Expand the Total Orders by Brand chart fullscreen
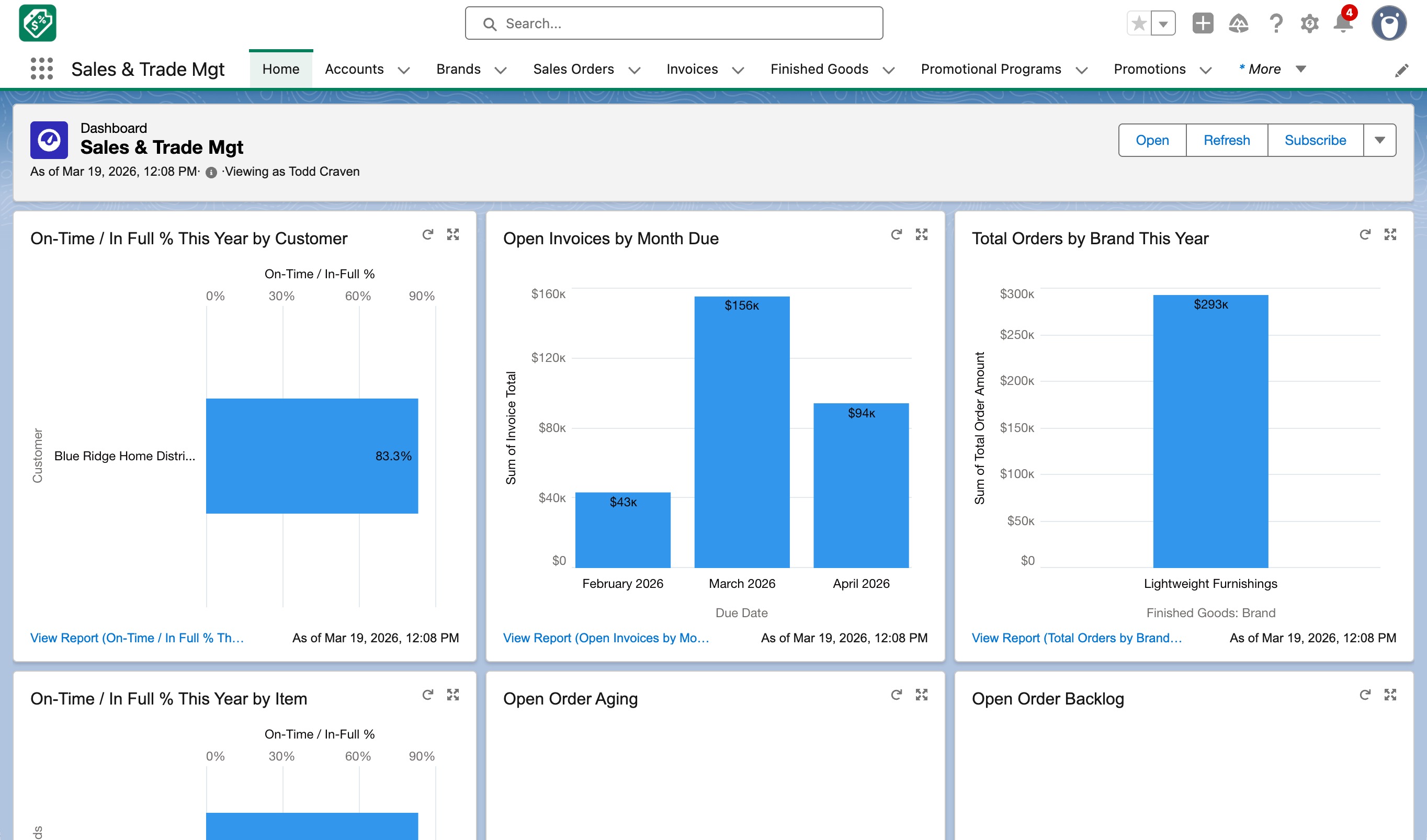The image size is (1427, 840). click(1391, 234)
